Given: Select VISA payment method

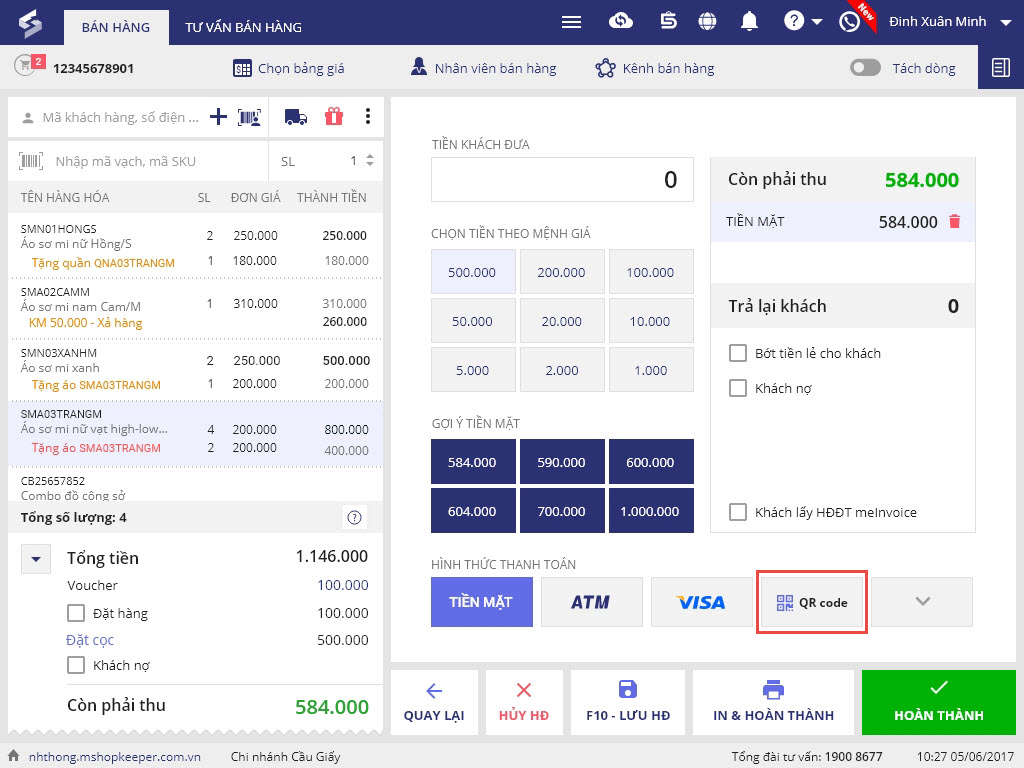Looking at the screenshot, I should (701, 601).
